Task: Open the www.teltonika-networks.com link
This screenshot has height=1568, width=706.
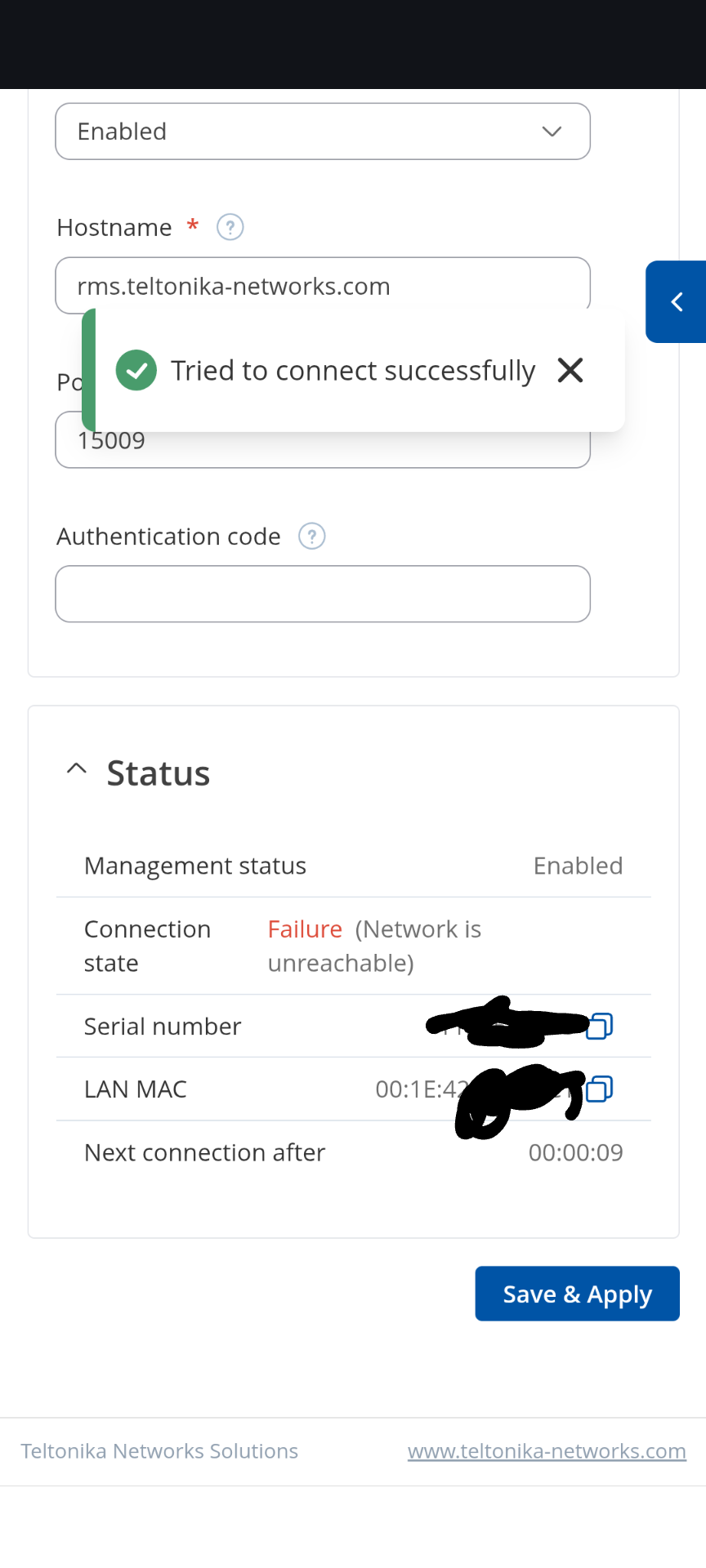Action: [x=547, y=1450]
